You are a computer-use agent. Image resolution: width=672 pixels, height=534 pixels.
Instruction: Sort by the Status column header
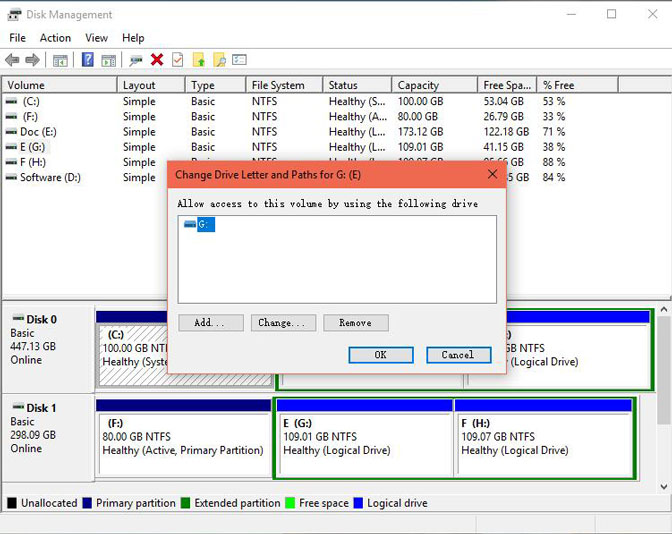[357, 85]
